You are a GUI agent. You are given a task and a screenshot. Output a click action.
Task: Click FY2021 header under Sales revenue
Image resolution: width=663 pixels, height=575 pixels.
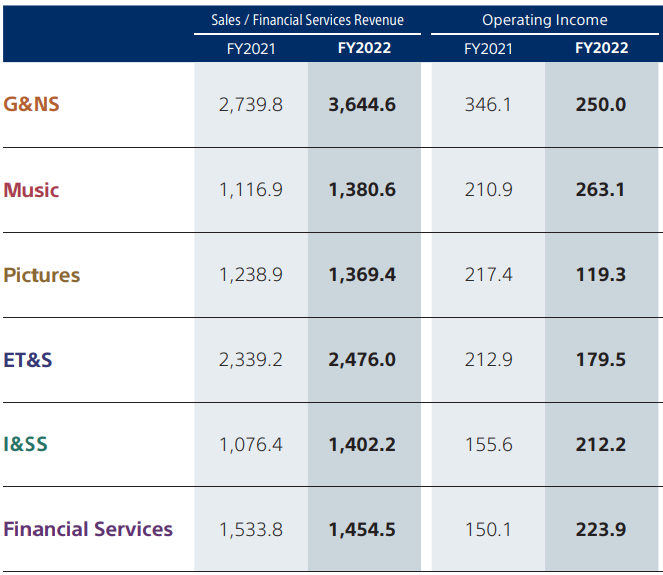(250, 48)
